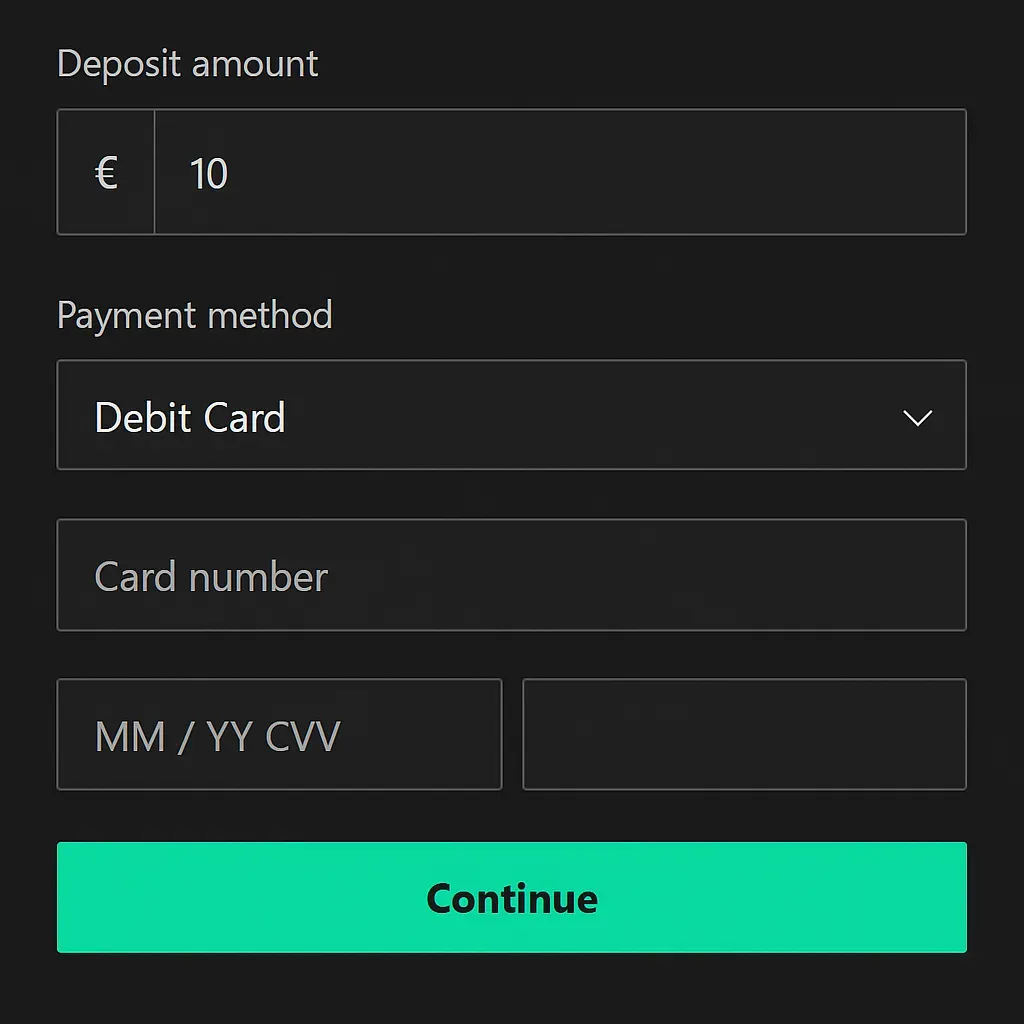Click the value 10 in the amount box
1024x1024 pixels.
209,174
